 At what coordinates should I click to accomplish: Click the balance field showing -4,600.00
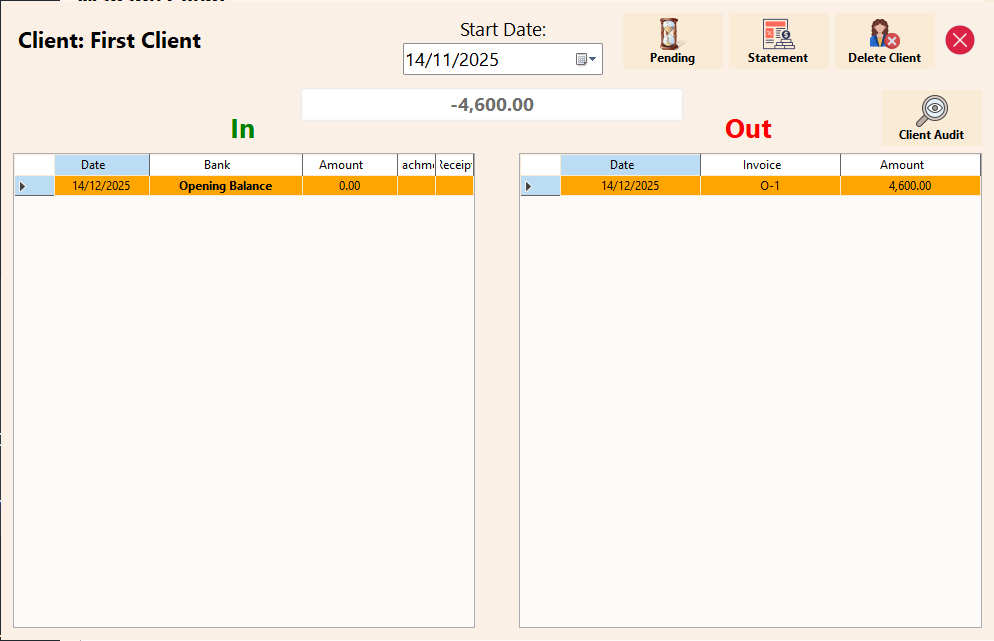[x=491, y=104]
